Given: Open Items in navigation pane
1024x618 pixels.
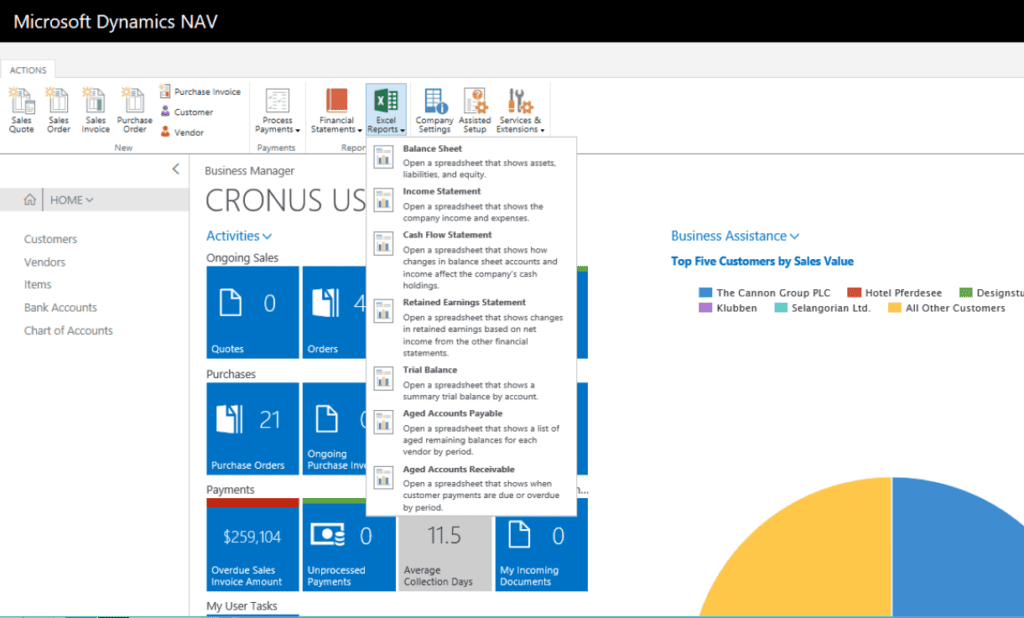Looking at the screenshot, I should (37, 284).
